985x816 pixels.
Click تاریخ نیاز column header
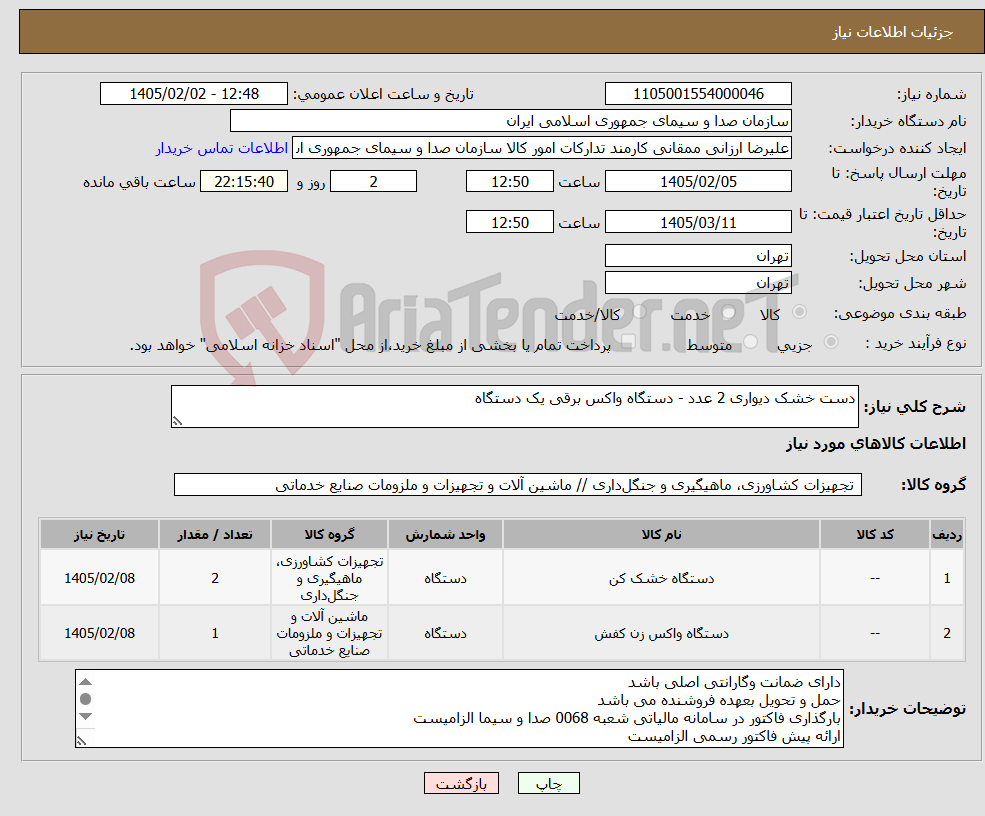[99, 535]
